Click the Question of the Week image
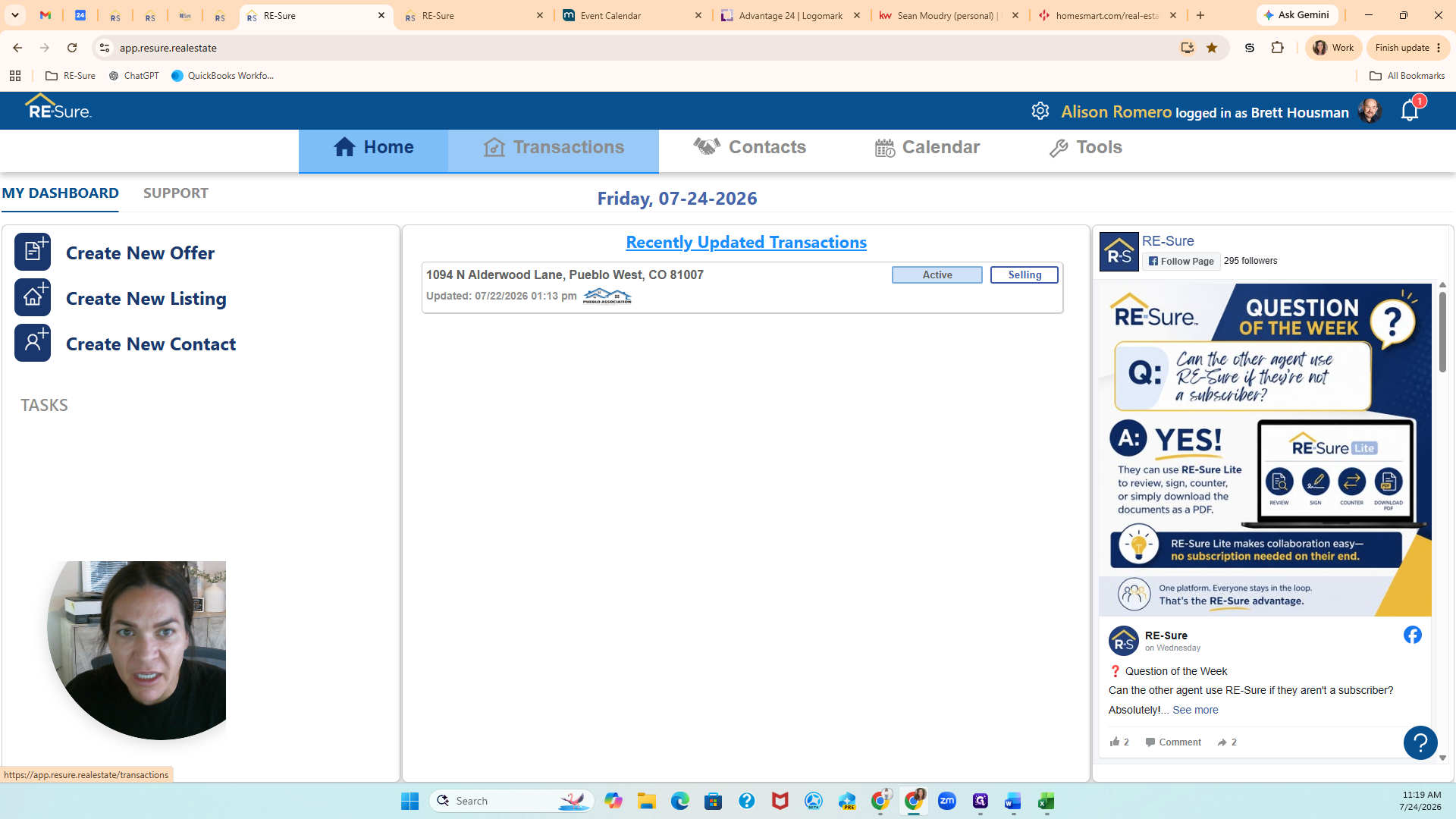Screen dimensions: 1456x819 (1265, 450)
